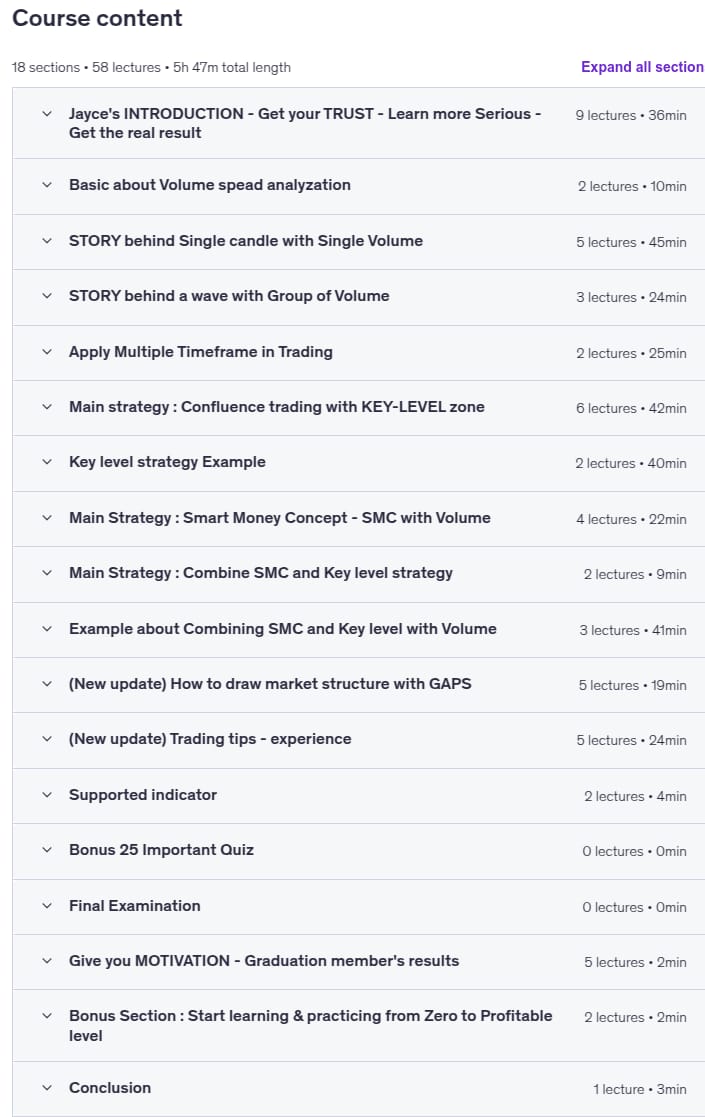Image resolution: width=705 pixels, height=1117 pixels.
Task: Open Confluence trading with KEY-LEVEL zone chevron
Action: (x=47, y=407)
